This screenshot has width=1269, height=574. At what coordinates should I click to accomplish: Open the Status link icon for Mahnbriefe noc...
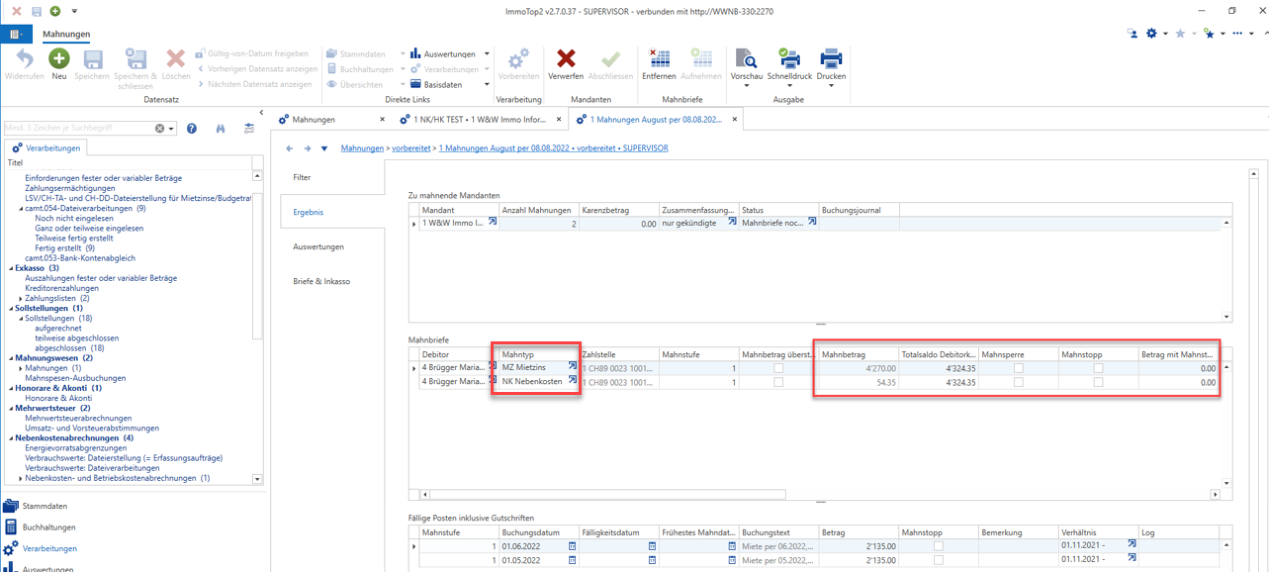pyautogui.click(x=812, y=223)
